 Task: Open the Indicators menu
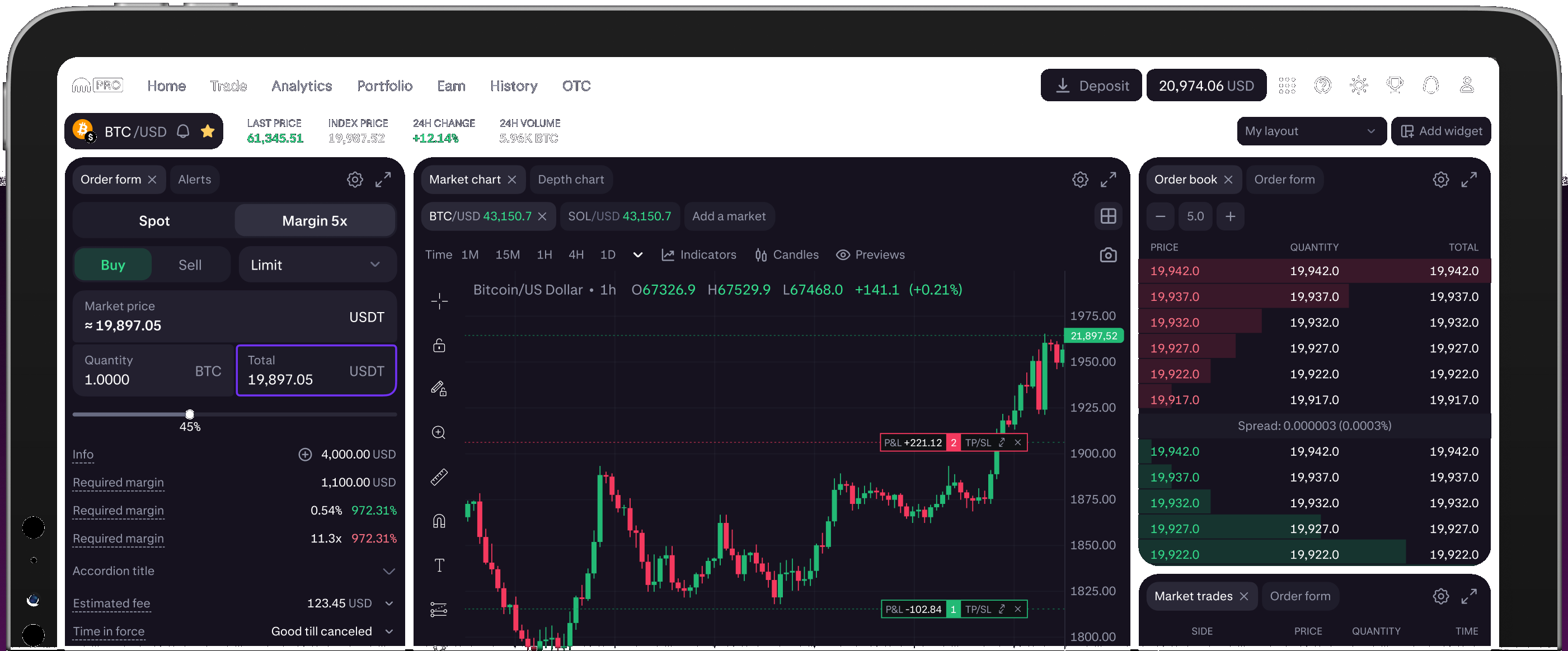[x=699, y=255]
